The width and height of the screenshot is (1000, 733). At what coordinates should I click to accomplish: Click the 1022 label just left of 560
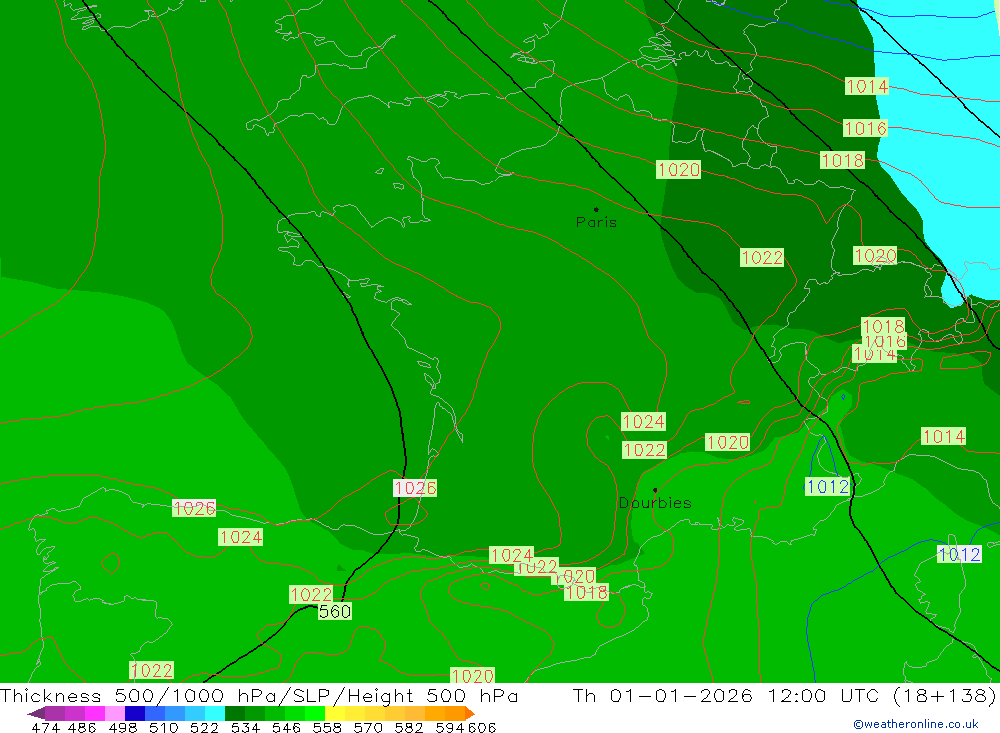tap(311, 595)
